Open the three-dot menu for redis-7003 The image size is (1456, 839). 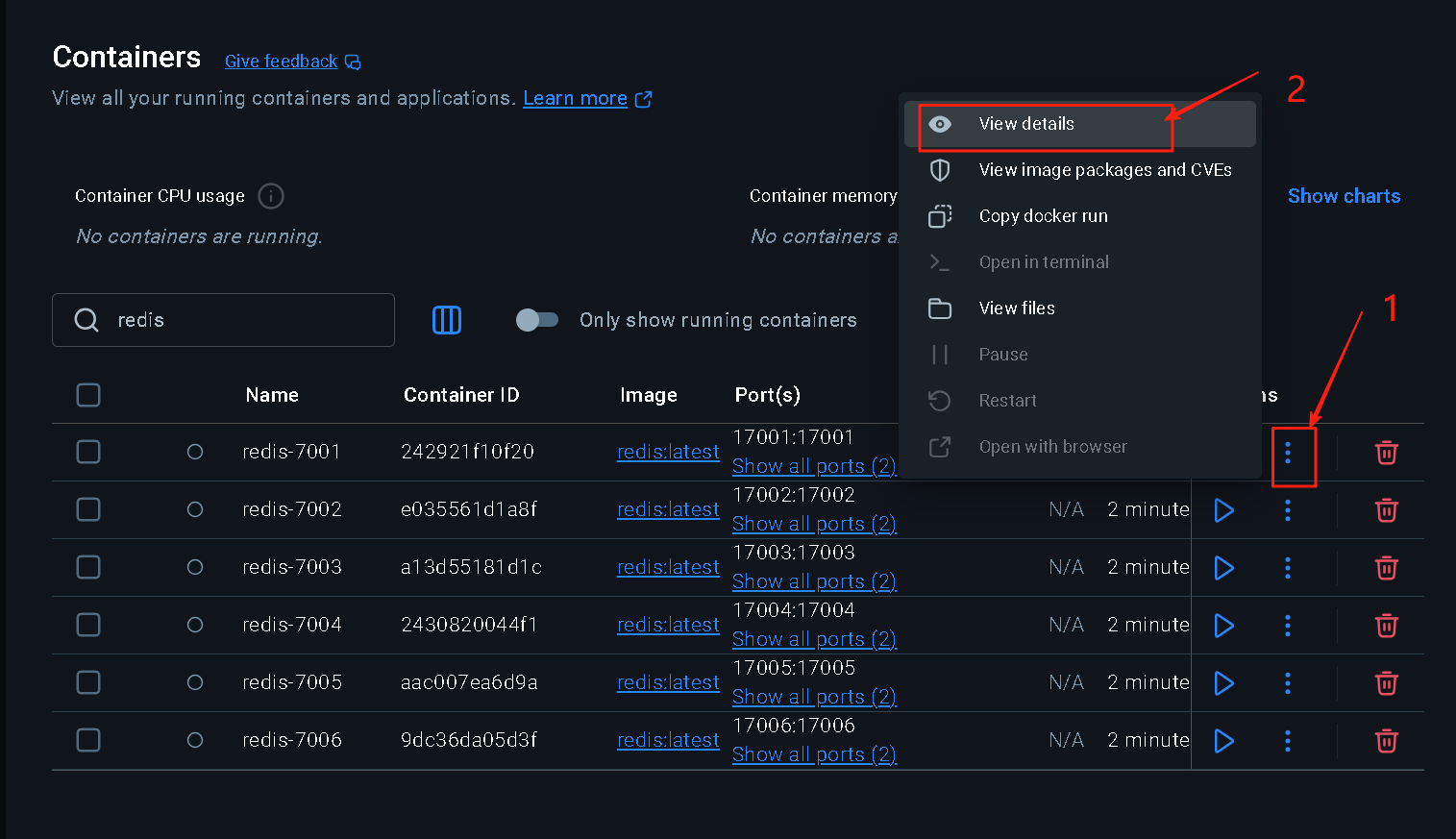(1288, 568)
